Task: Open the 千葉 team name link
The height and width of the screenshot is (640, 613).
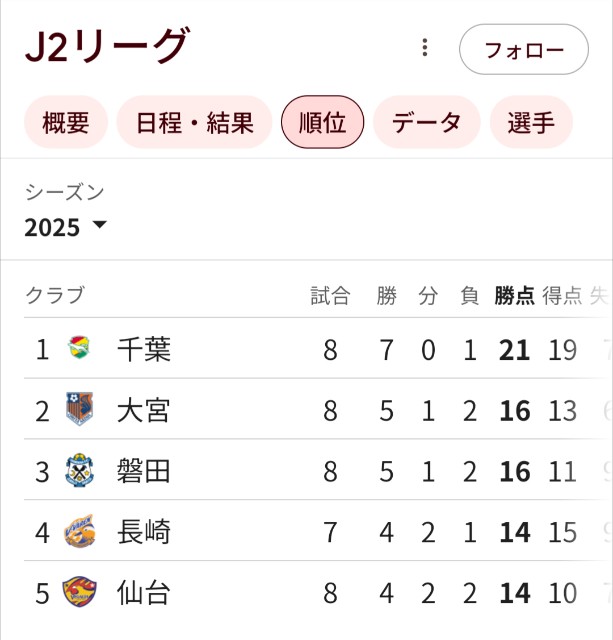Action: point(144,349)
